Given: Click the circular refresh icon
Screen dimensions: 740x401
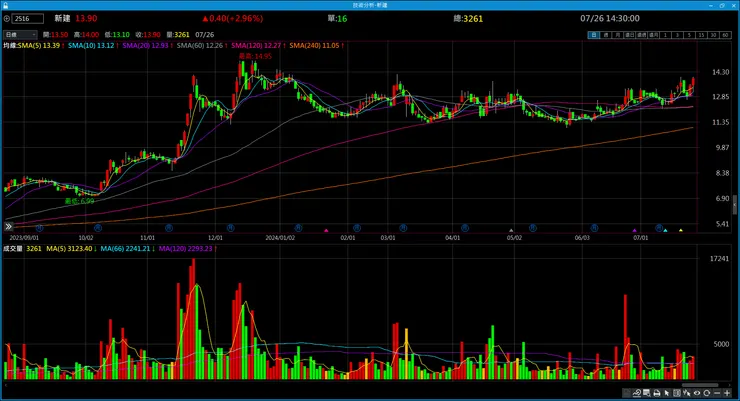Looking at the screenshot, I should tap(706, 393).
